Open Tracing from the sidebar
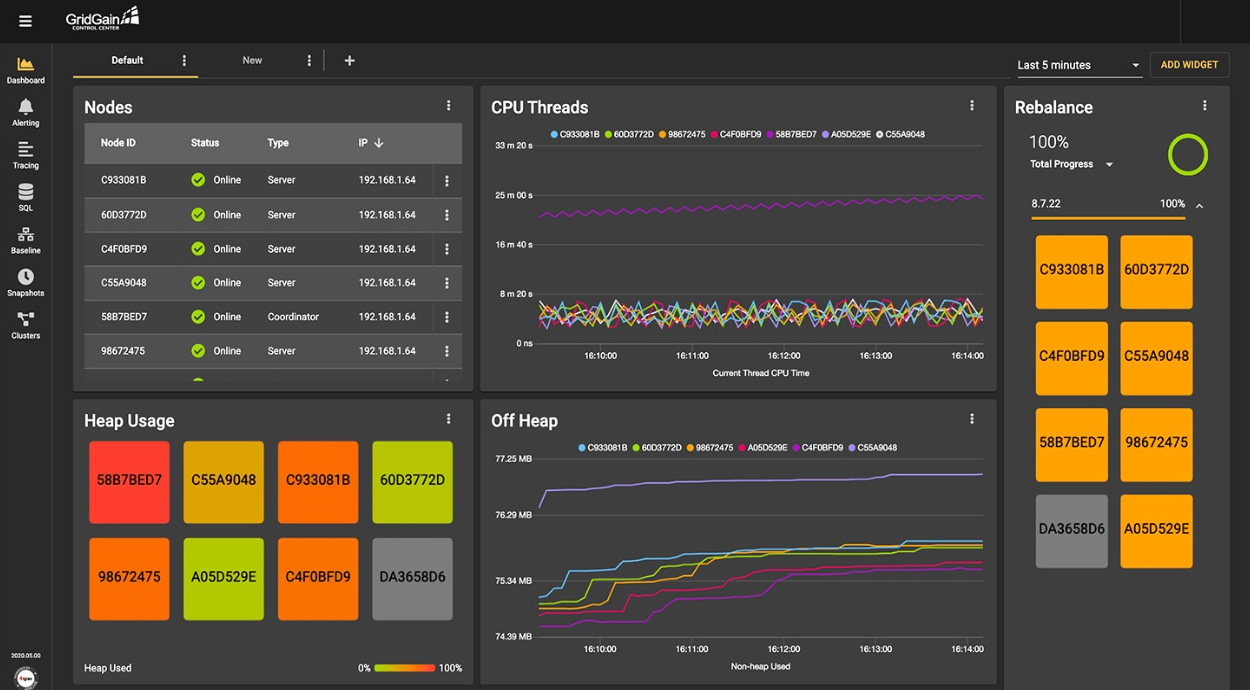Screen dimensions: 1250x690 [x=26, y=156]
